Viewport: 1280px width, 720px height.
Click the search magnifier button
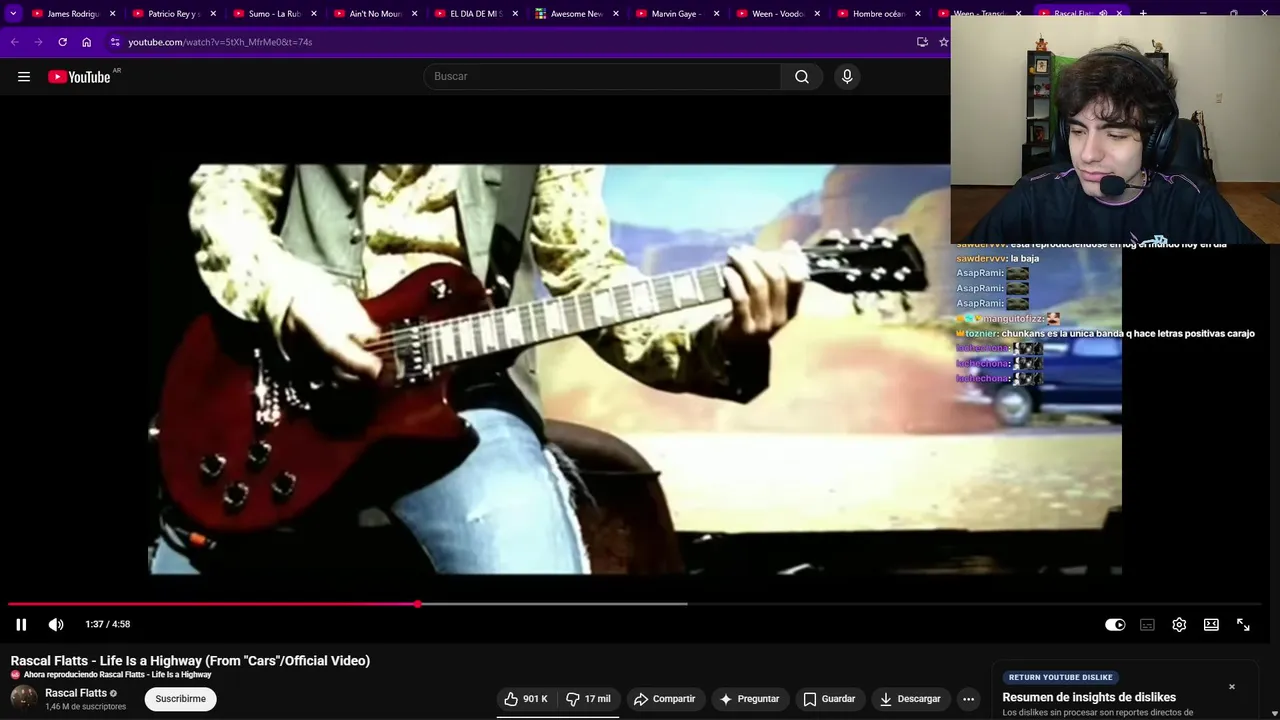802,77
